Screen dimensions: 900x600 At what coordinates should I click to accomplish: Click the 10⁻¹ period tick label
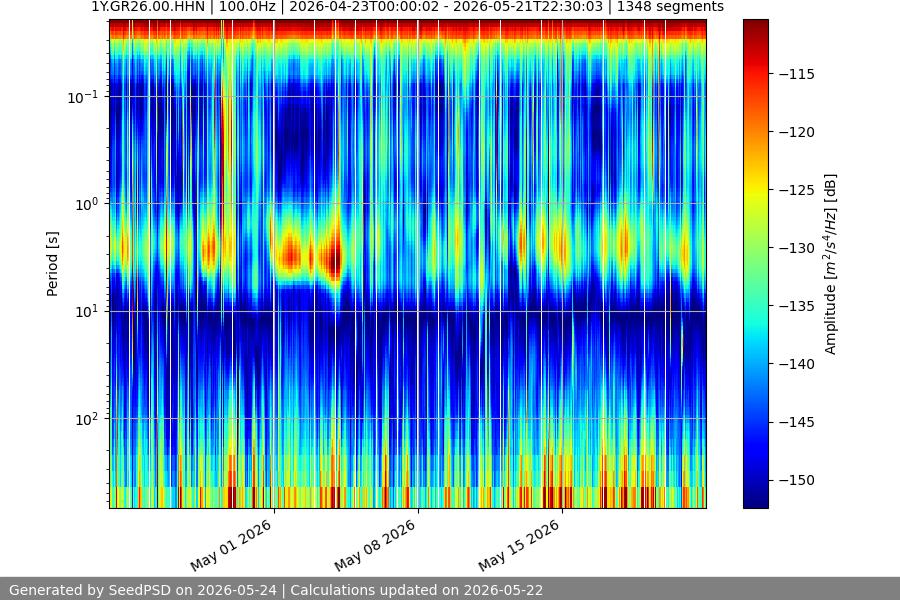point(82,97)
